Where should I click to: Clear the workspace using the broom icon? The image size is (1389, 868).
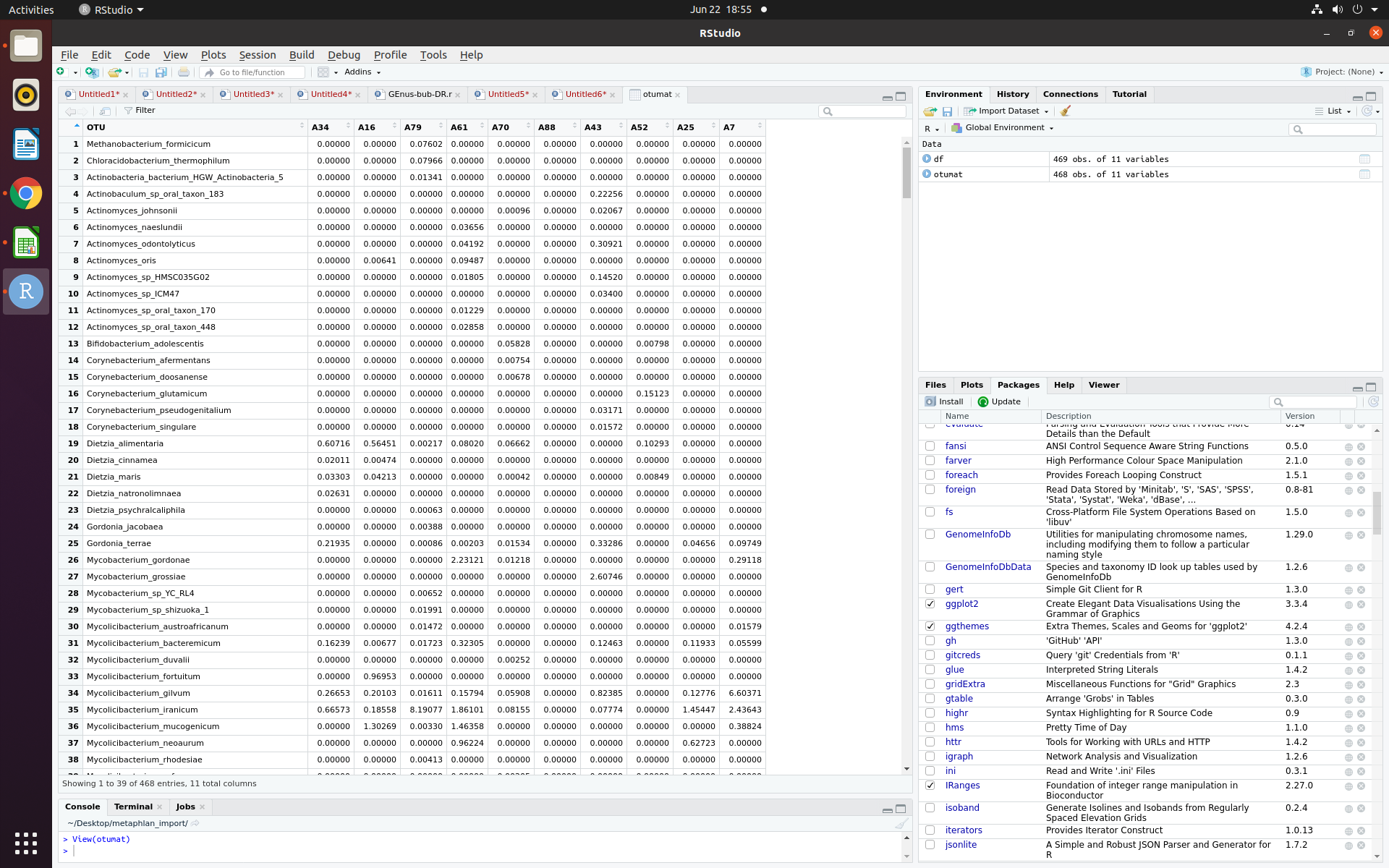point(1063,111)
